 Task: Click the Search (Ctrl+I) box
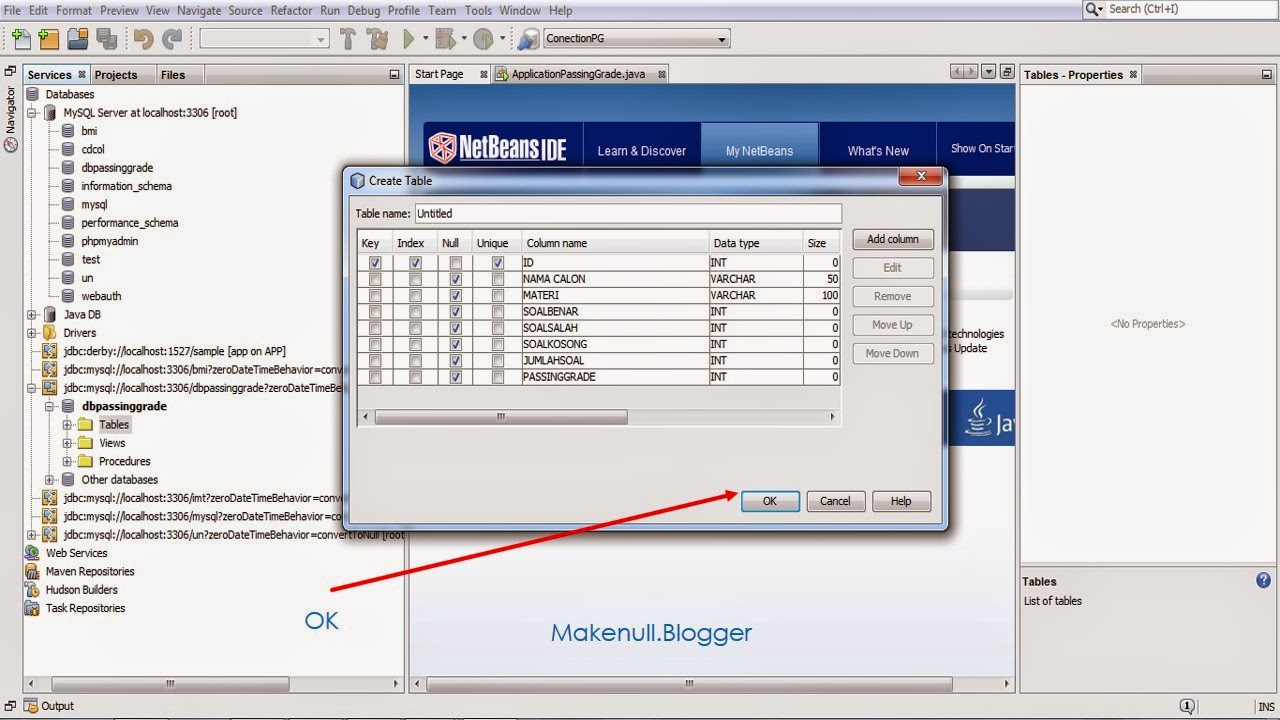[1182, 9]
